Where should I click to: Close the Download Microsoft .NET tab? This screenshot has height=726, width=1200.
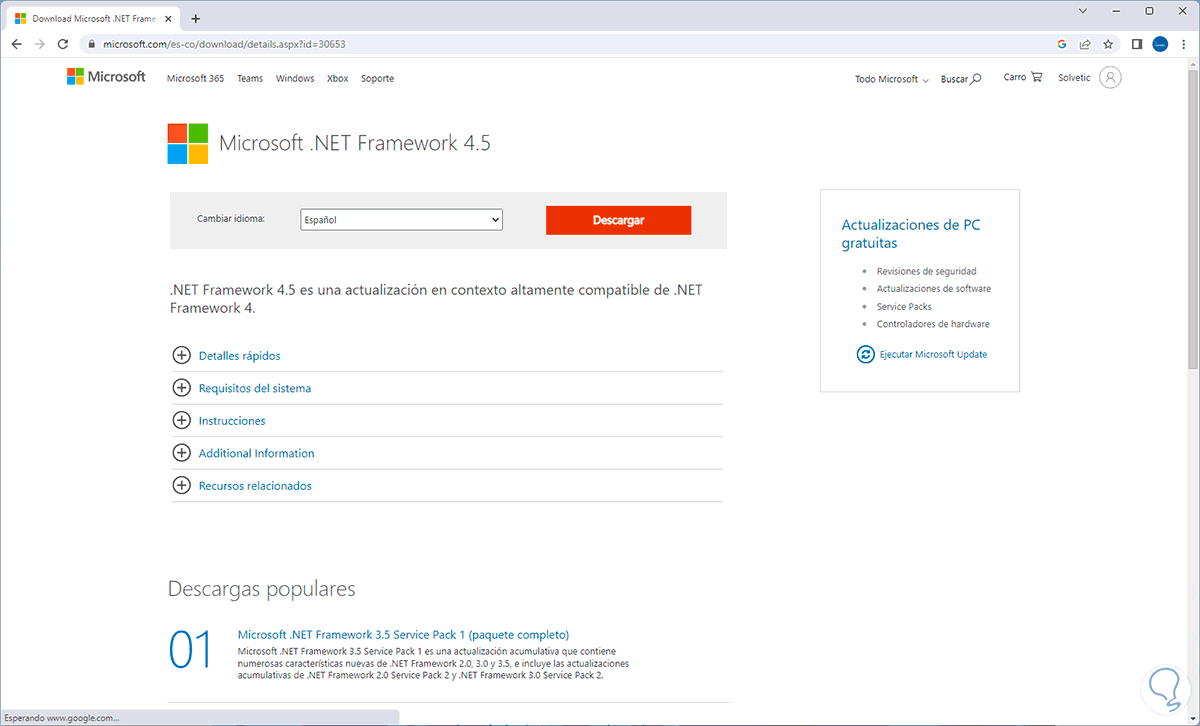point(169,18)
